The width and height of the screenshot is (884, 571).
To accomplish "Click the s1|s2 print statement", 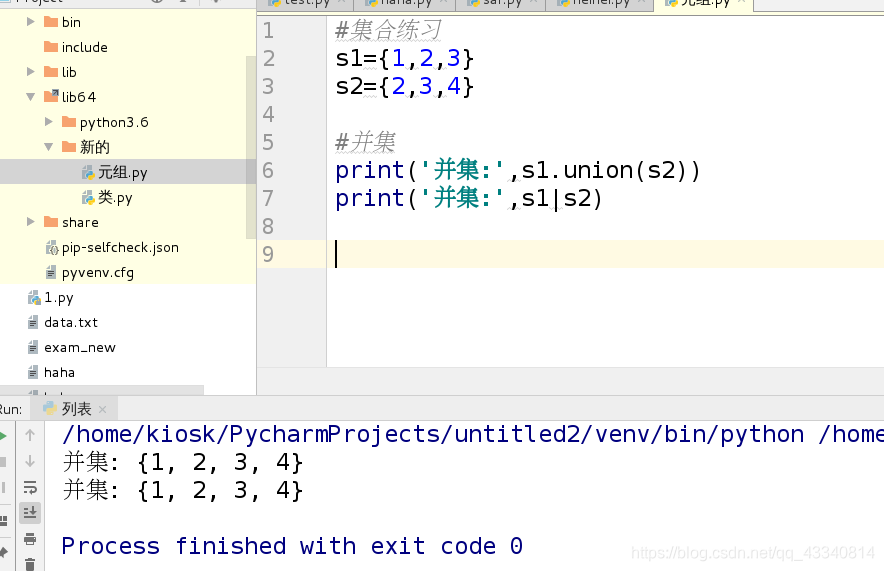I will click(x=469, y=198).
